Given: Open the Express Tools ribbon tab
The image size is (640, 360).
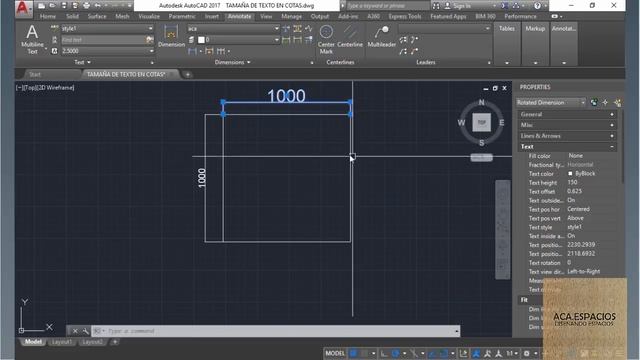Looking at the screenshot, I should 404,16.
